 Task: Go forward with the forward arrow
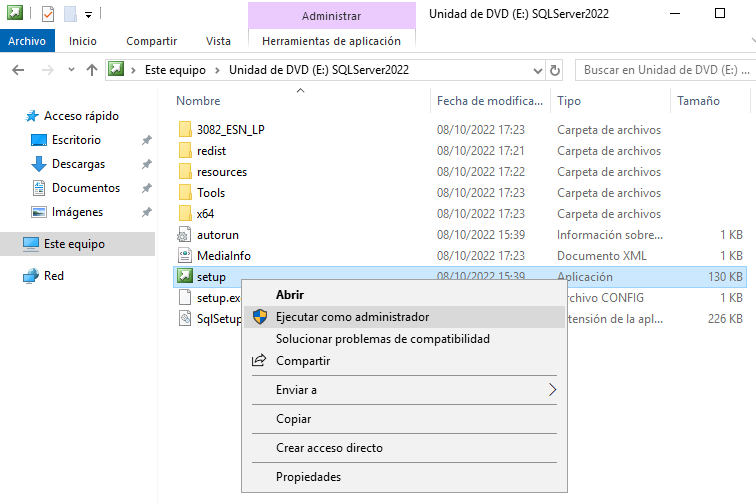(x=47, y=70)
